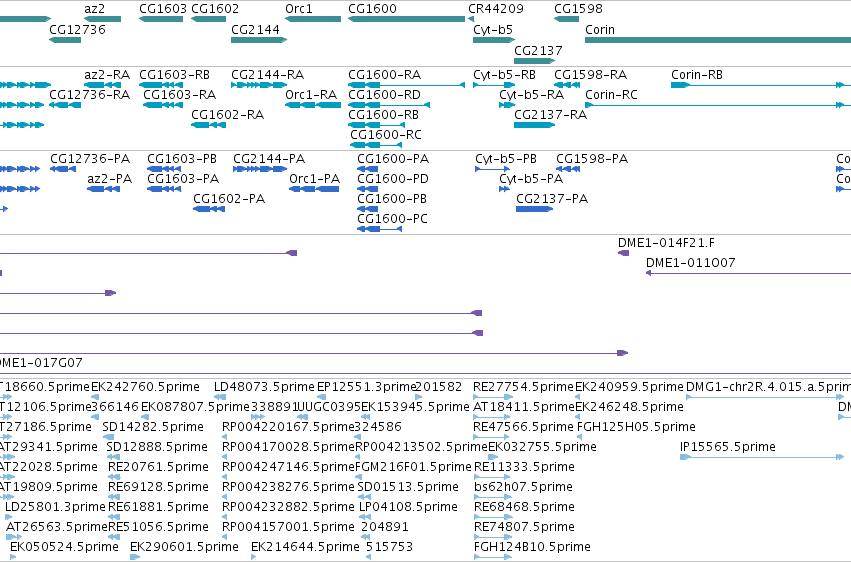The height and width of the screenshot is (562, 851).
Task: Select the DME1-017G07 clone label
Action: 41,362
